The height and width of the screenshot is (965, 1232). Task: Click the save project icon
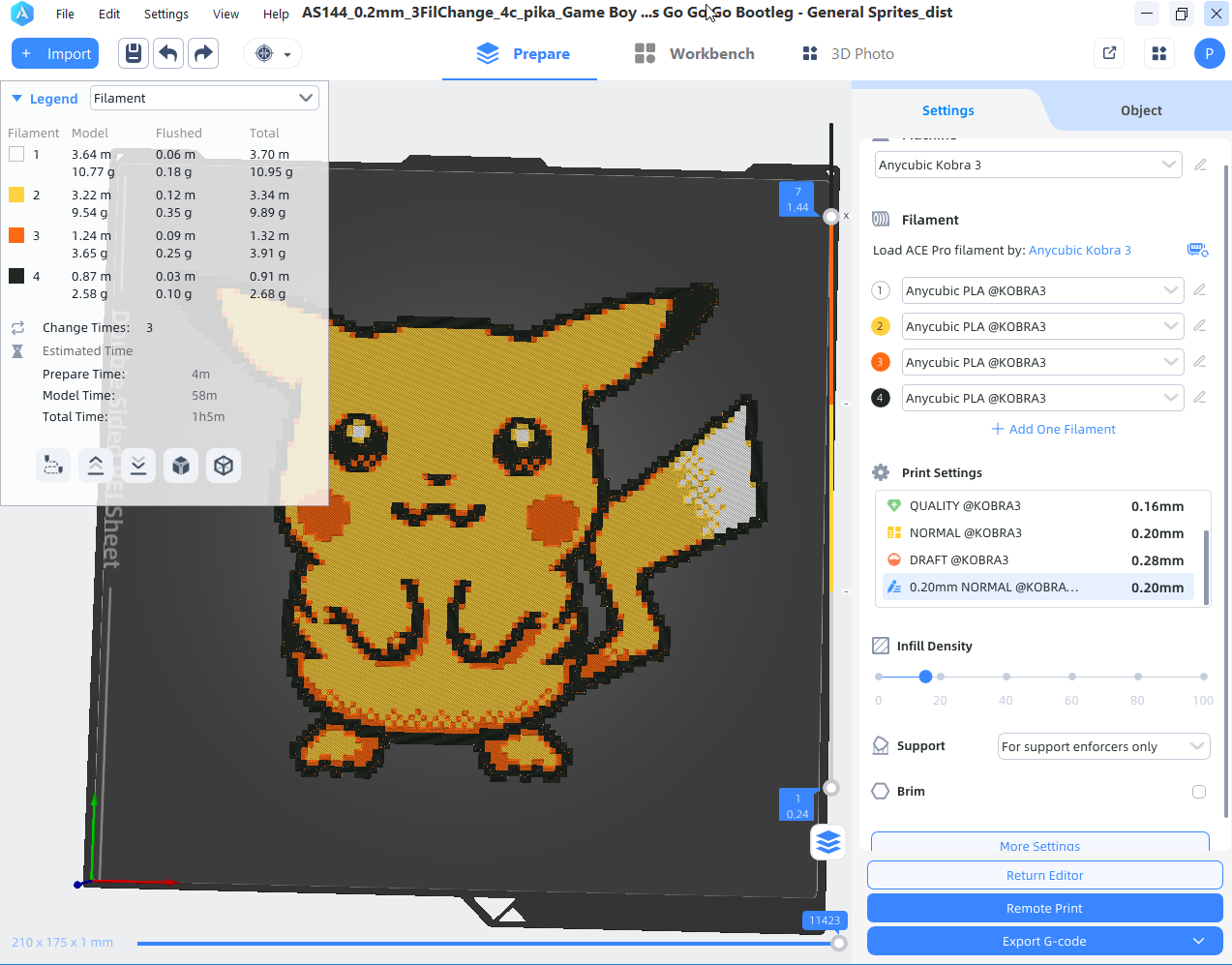pos(134,53)
